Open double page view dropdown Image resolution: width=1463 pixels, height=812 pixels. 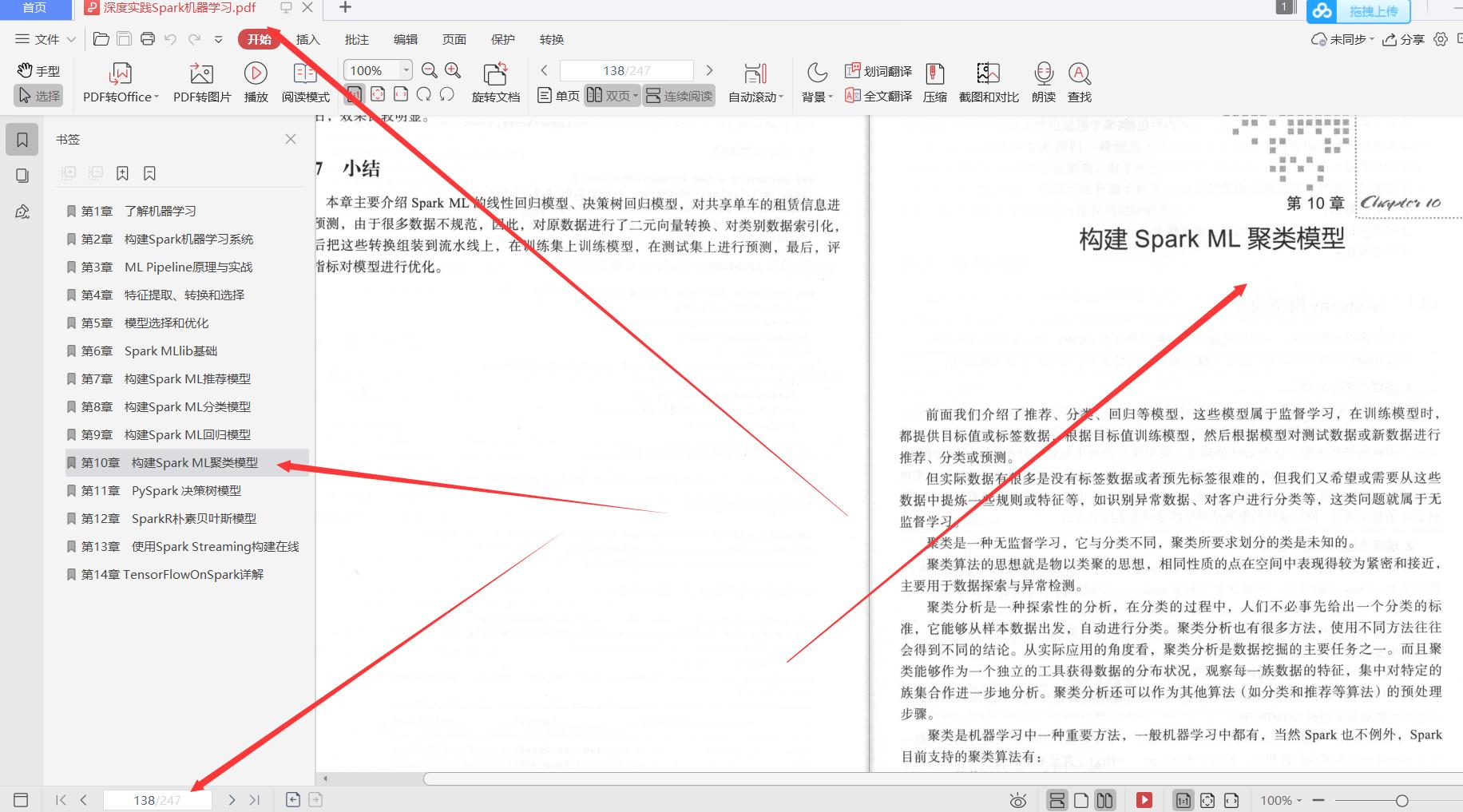(612, 96)
